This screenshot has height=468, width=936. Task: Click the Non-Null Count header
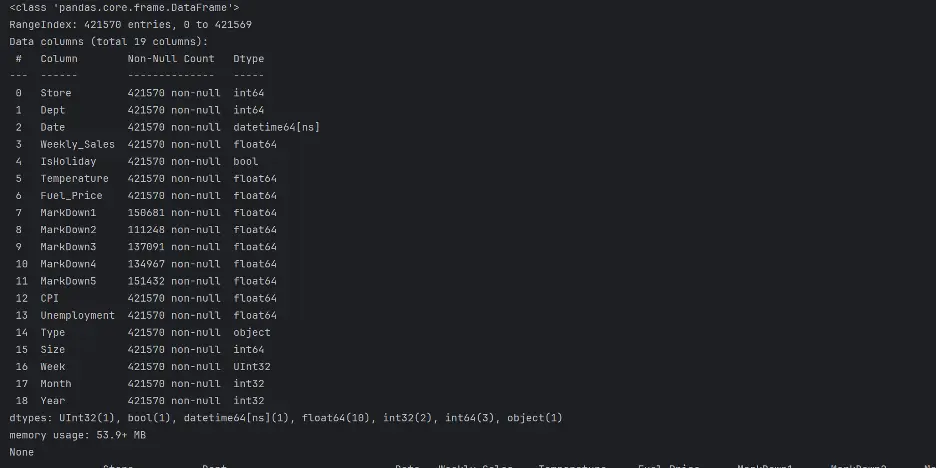pyautogui.click(x=171, y=58)
